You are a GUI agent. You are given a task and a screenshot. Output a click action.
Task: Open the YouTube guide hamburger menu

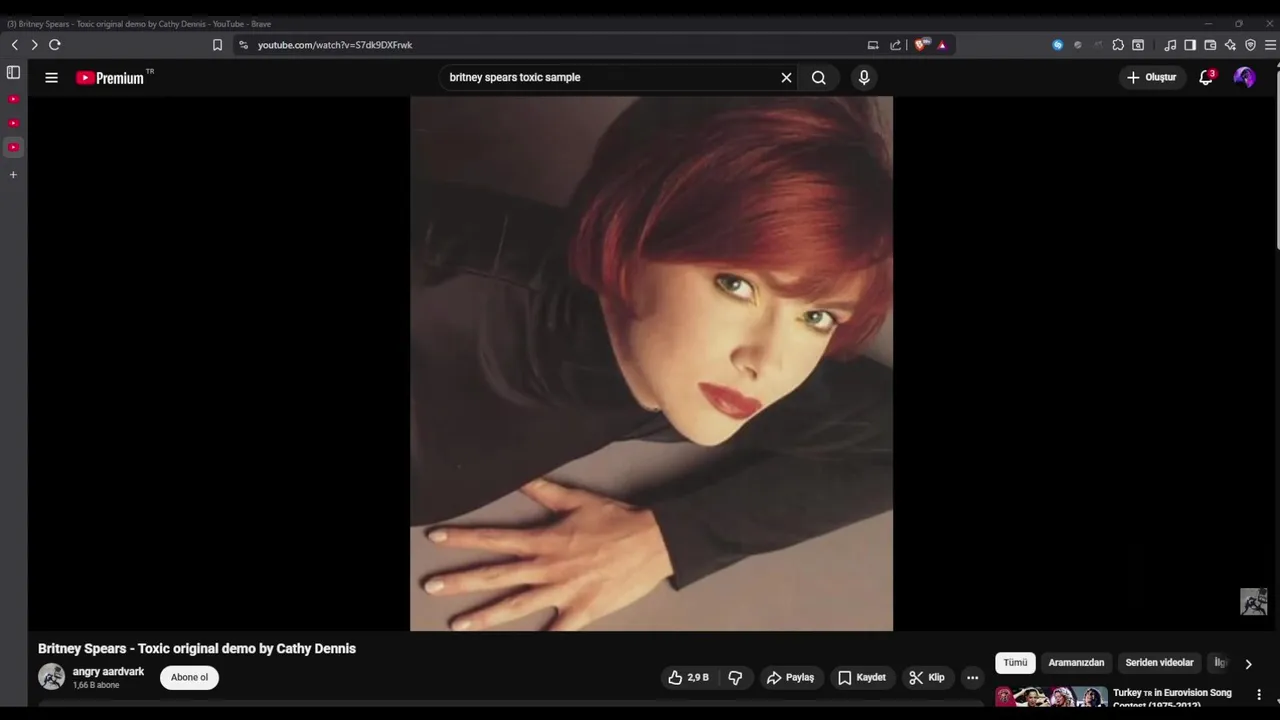pyautogui.click(x=51, y=77)
